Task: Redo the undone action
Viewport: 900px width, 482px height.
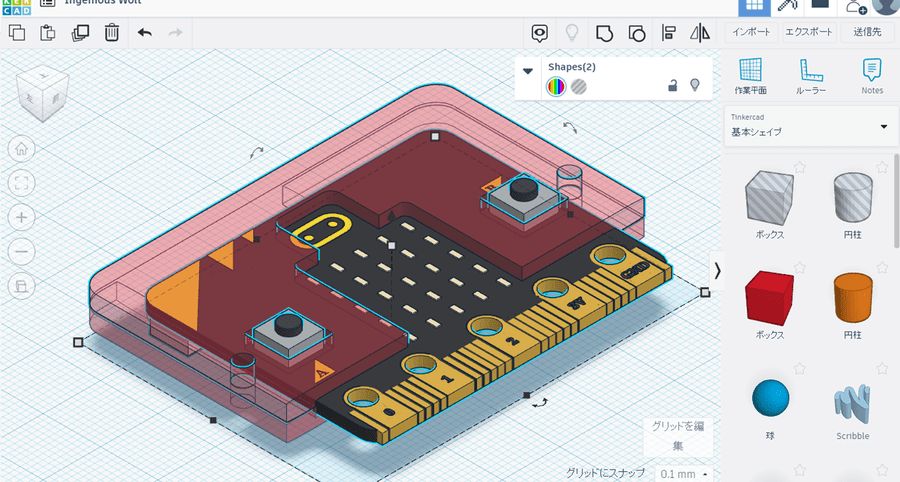Action: 175,33
